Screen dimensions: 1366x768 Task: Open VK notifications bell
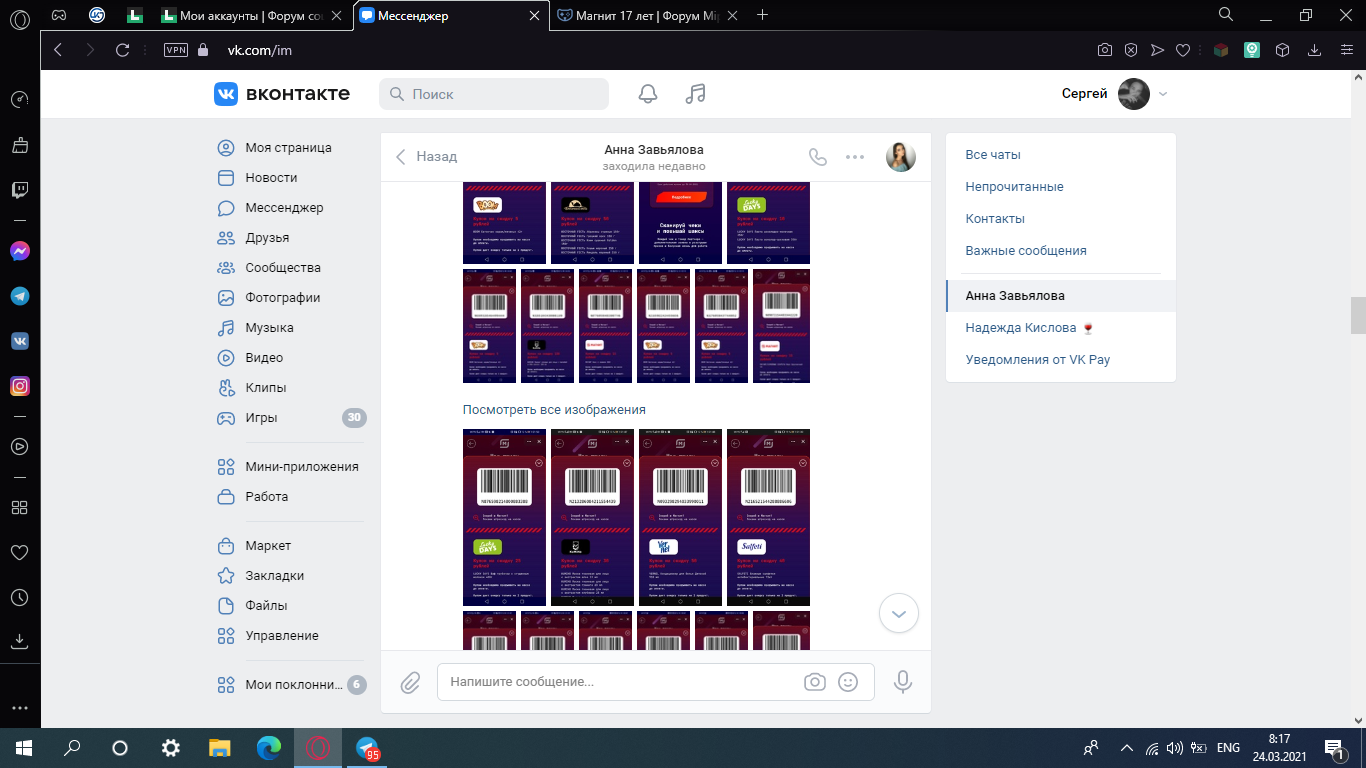[x=648, y=94]
